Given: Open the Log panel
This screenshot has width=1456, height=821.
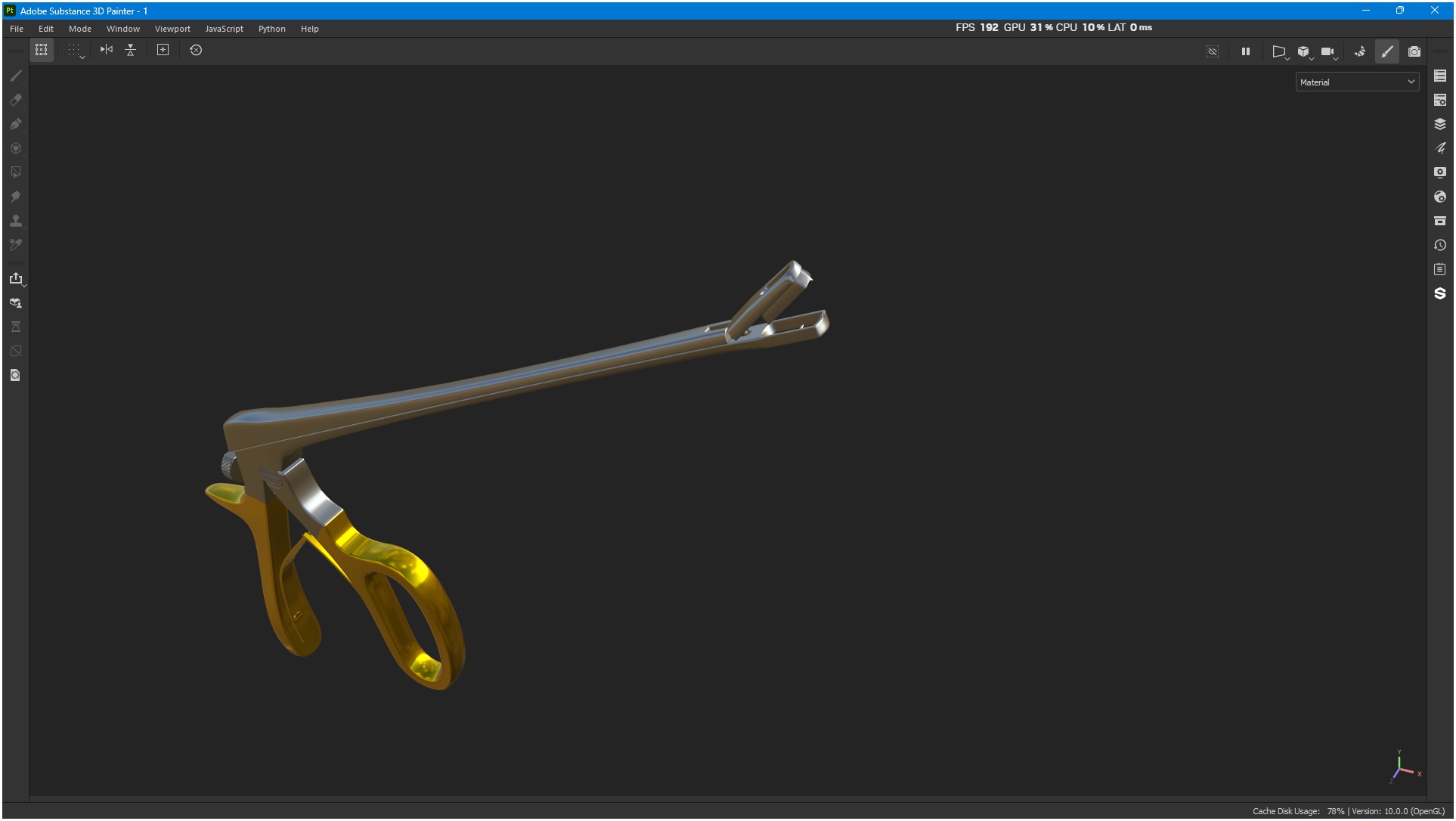Looking at the screenshot, I should tap(1440, 269).
